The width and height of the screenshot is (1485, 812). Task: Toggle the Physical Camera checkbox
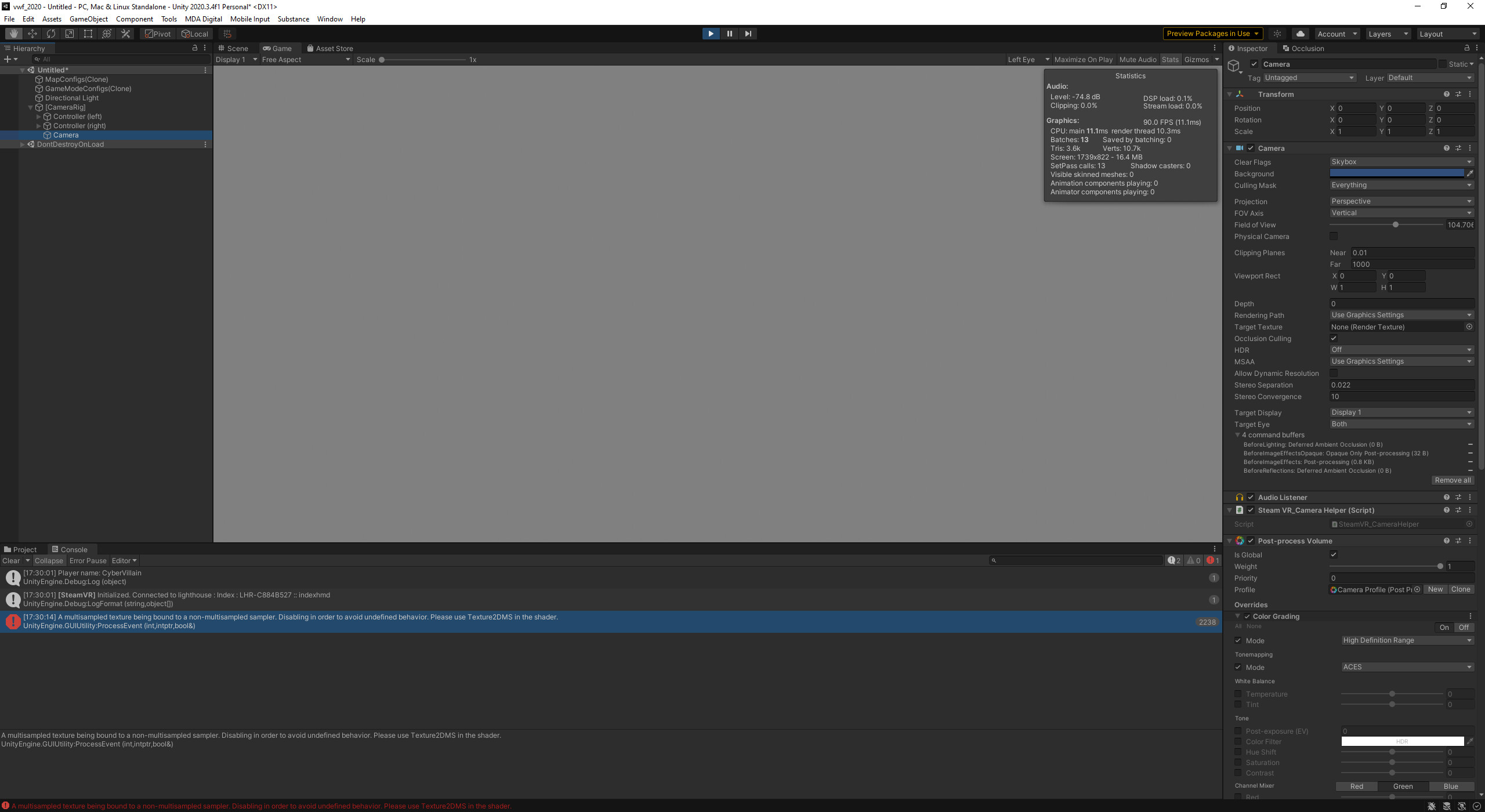pos(1334,236)
